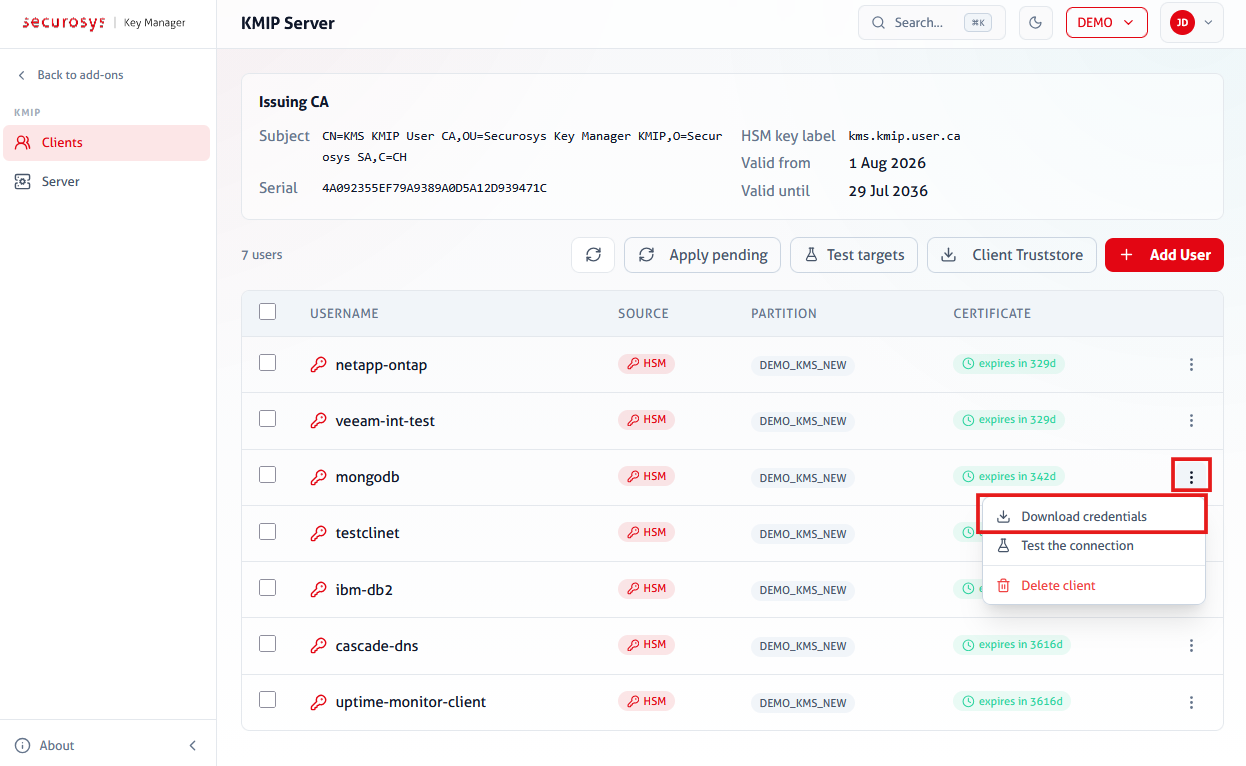Open the About info page
Image resolution: width=1246 pixels, height=766 pixels.
[45, 745]
